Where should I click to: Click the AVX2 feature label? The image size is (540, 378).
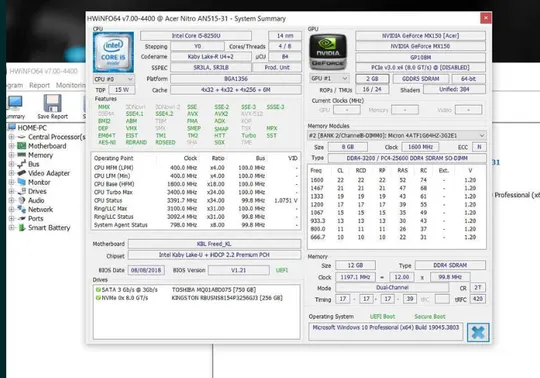click(221, 114)
